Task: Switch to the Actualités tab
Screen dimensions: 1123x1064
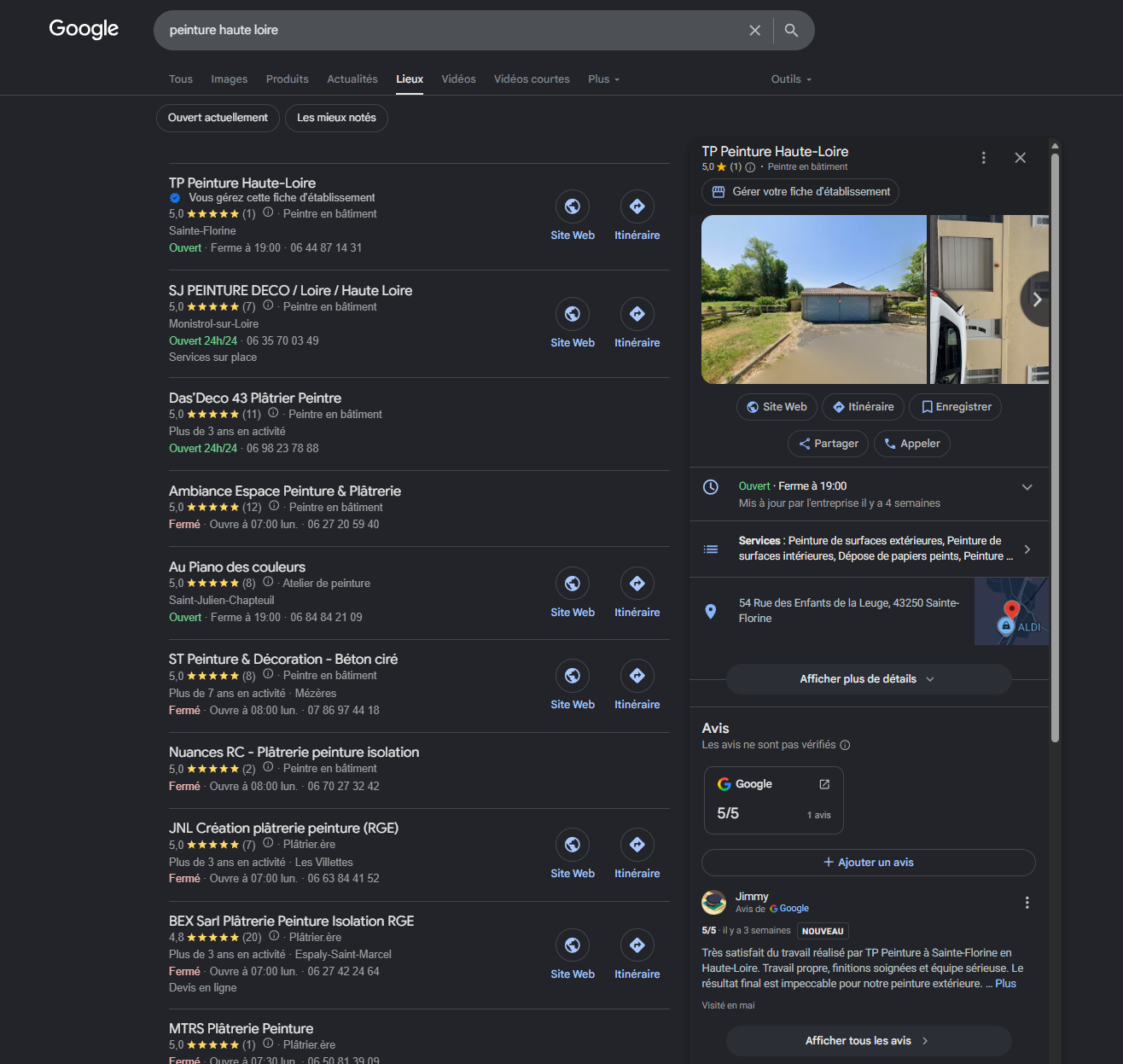Action: tap(352, 79)
